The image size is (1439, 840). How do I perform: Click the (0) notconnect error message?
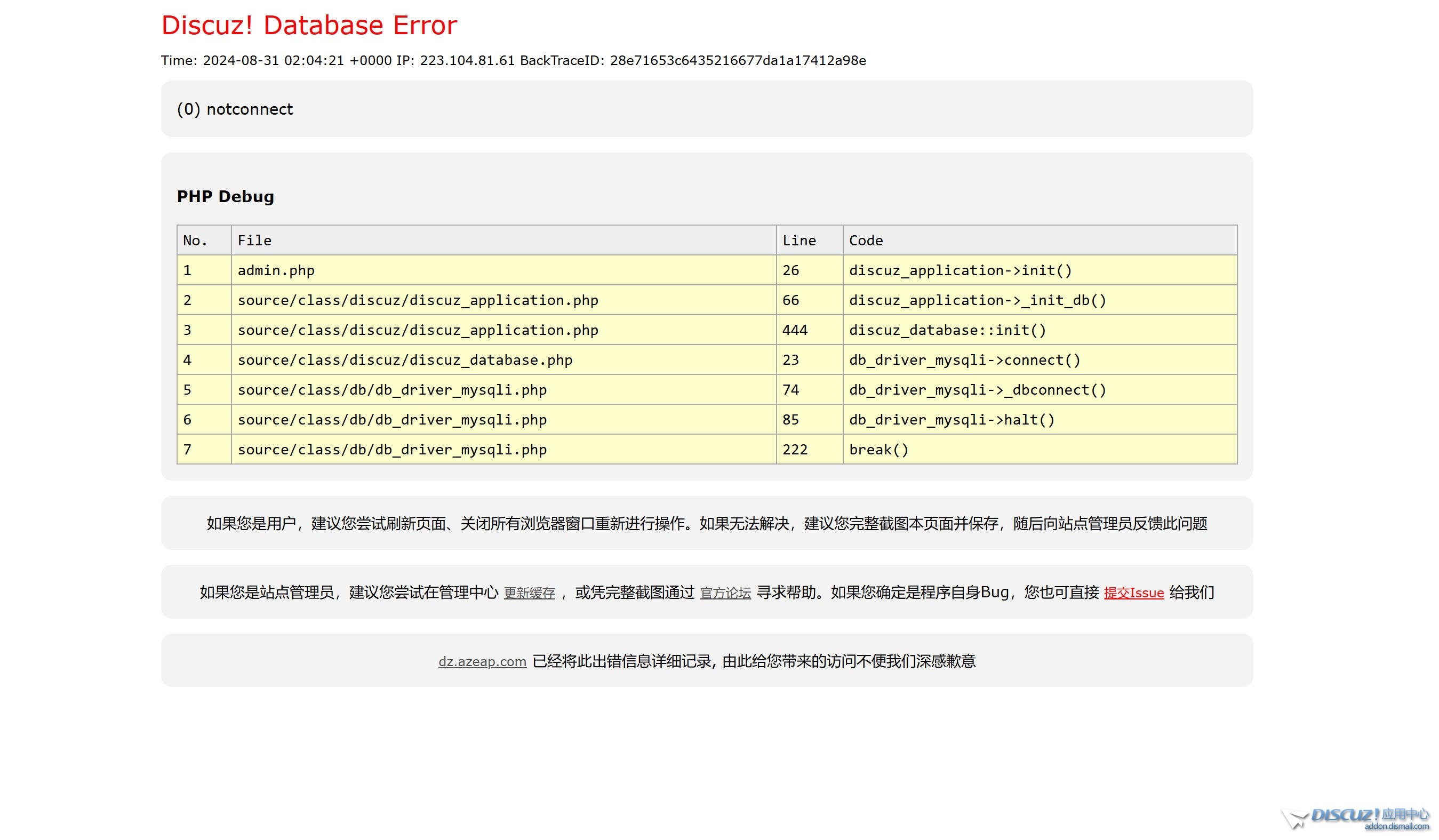pyautogui.click(x=235, y=109)
